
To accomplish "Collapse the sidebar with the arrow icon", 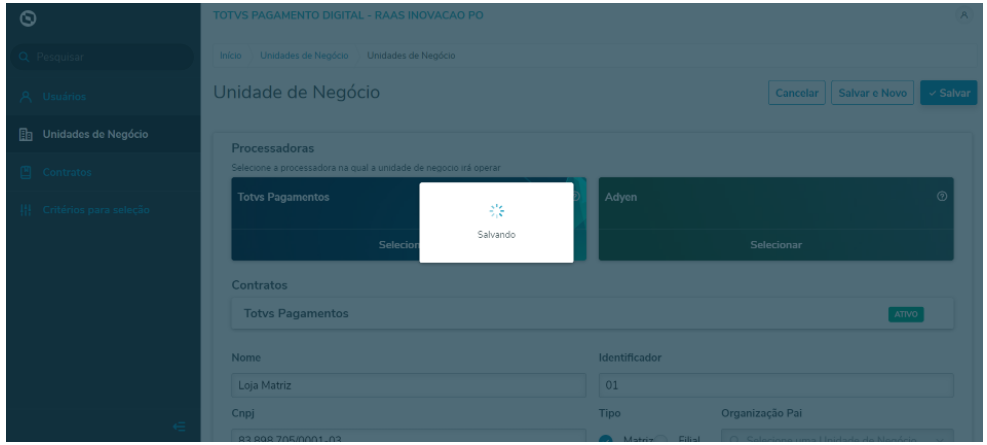I will (179, 427).
